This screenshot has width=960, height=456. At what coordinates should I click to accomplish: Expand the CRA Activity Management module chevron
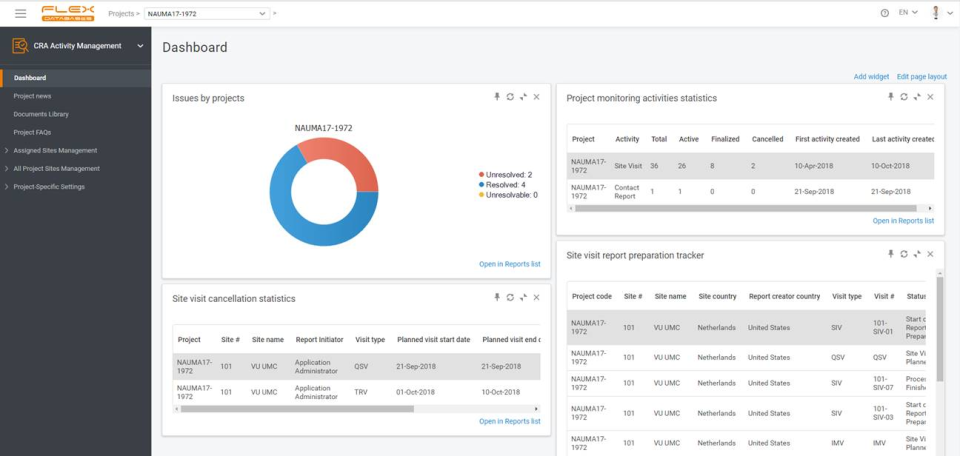tap(140, 46)
